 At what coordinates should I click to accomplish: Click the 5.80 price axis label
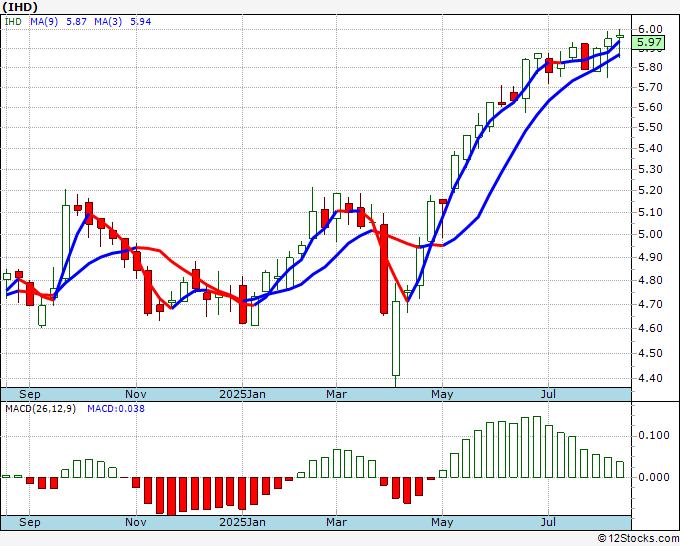[650, 67]
